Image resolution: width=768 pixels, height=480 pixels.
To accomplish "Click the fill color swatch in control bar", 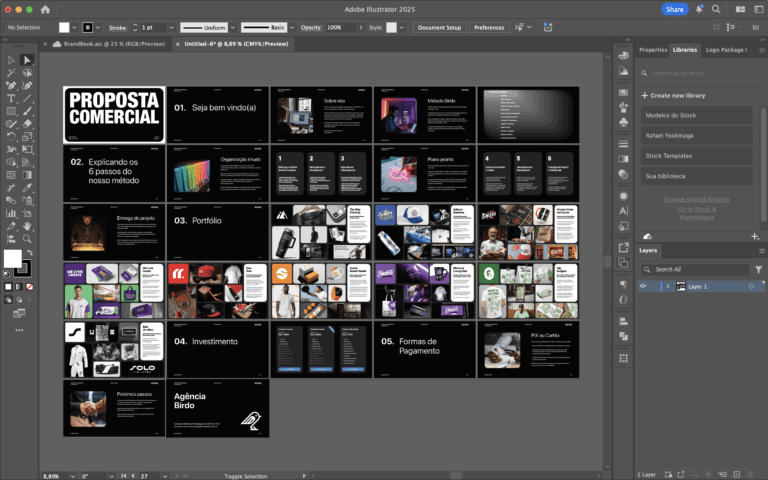I will coord(64,27).
